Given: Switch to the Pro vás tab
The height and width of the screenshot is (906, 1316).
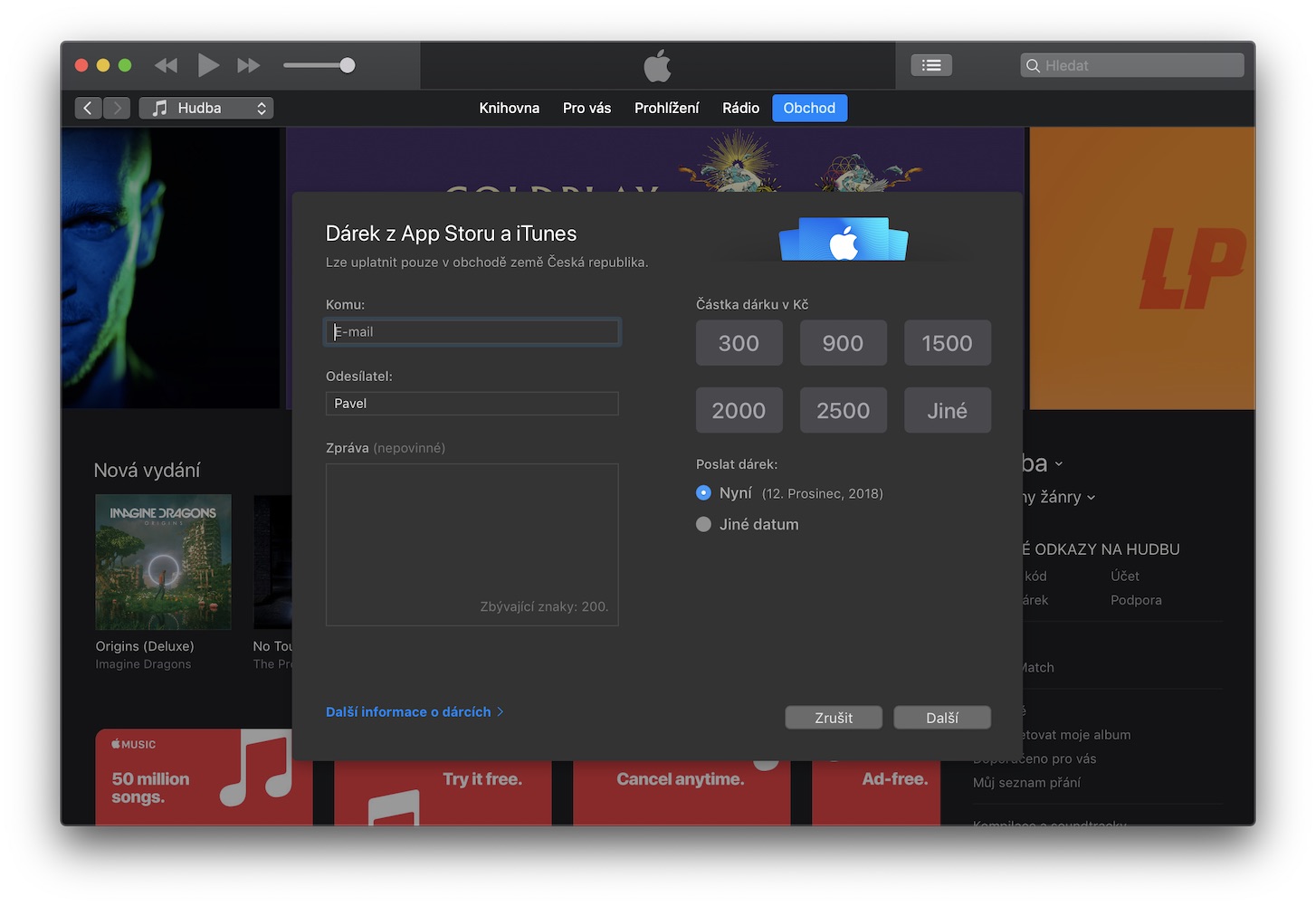Looking at the screenshot, I should tap(586, 108).
